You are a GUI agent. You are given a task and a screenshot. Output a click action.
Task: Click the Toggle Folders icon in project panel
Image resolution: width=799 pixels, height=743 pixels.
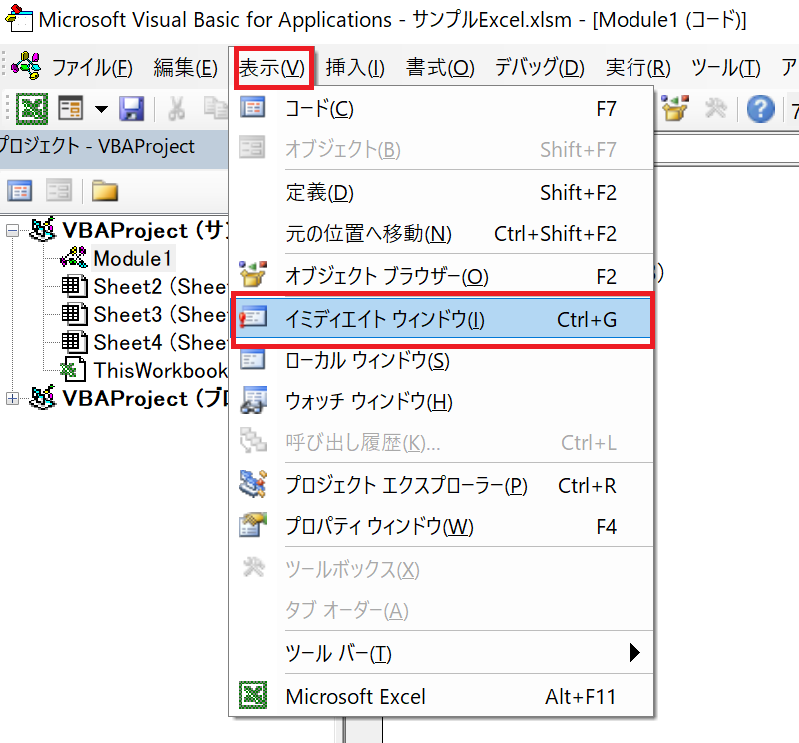[x=104, y=190]
